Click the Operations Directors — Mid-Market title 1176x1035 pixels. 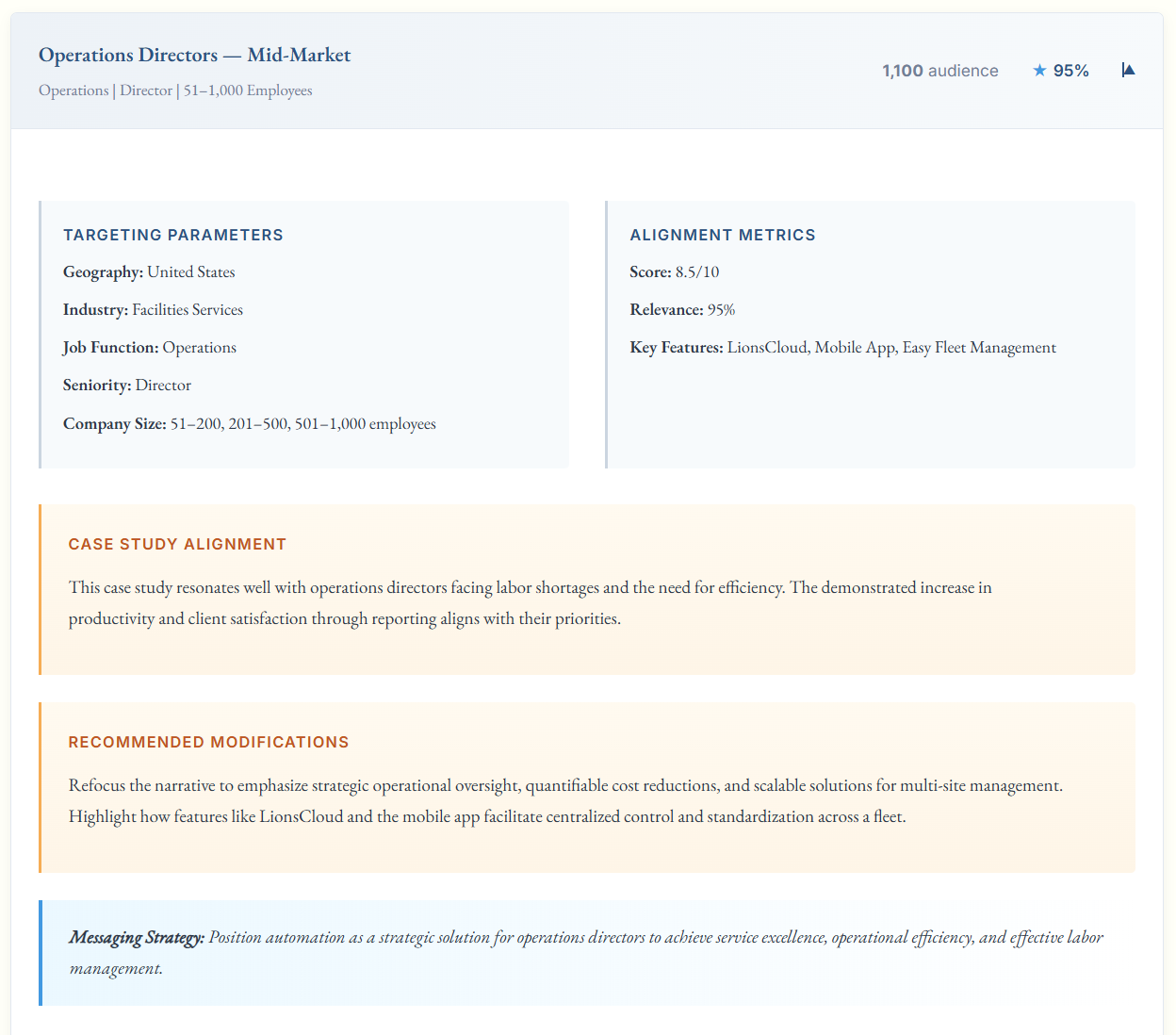pyautogui.click(x=194, y=56)
